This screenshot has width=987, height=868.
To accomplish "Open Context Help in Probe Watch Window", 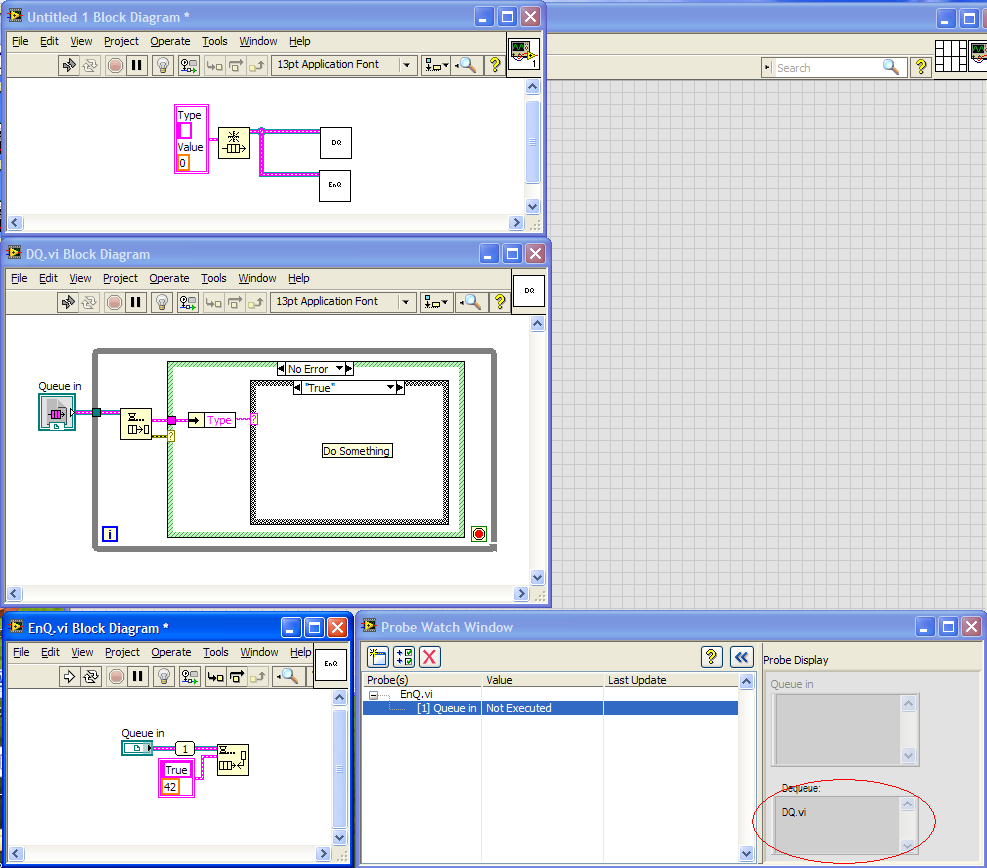I will coord(711,657).
